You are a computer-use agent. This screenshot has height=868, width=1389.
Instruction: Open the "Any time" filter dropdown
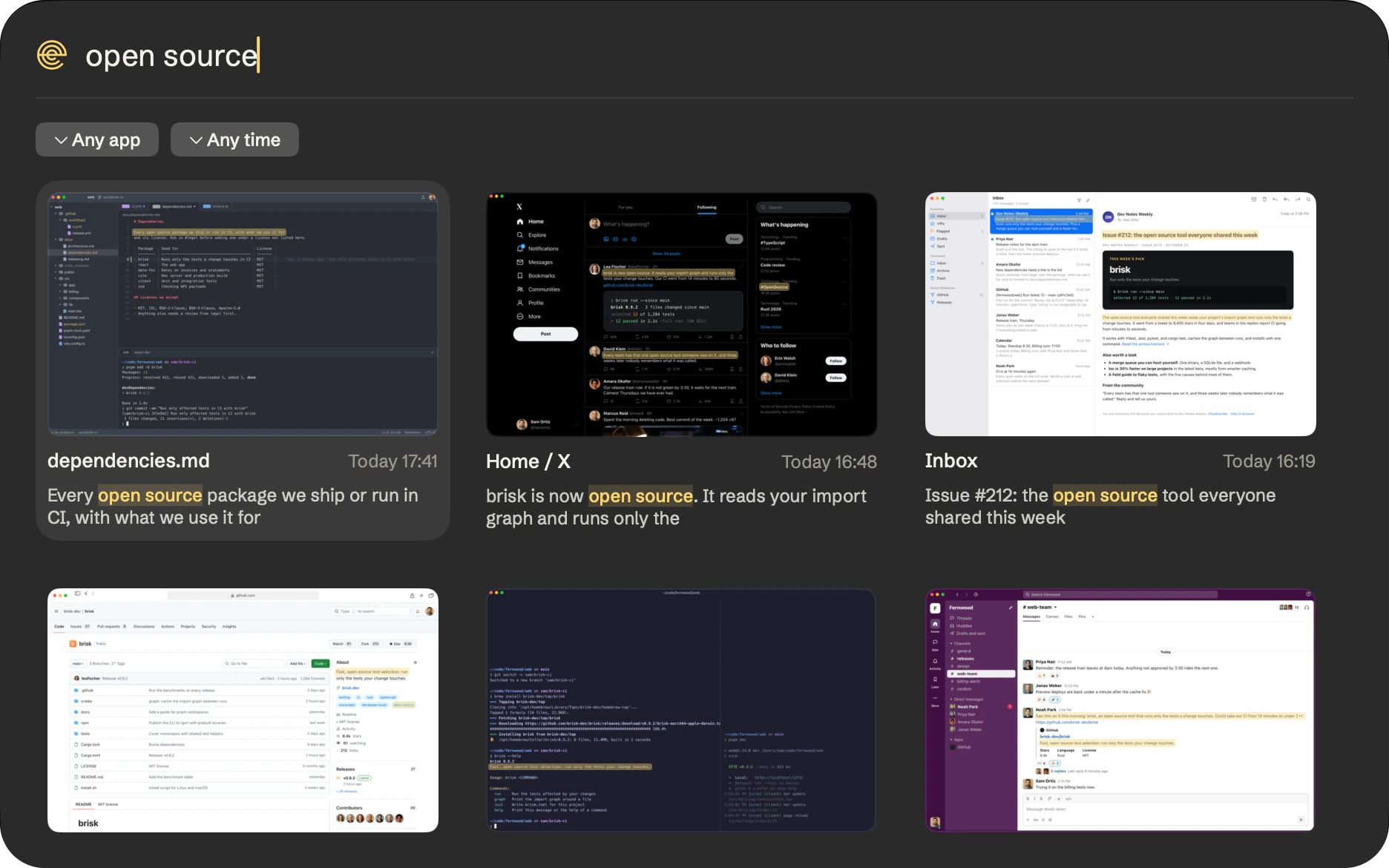point(234,139)
